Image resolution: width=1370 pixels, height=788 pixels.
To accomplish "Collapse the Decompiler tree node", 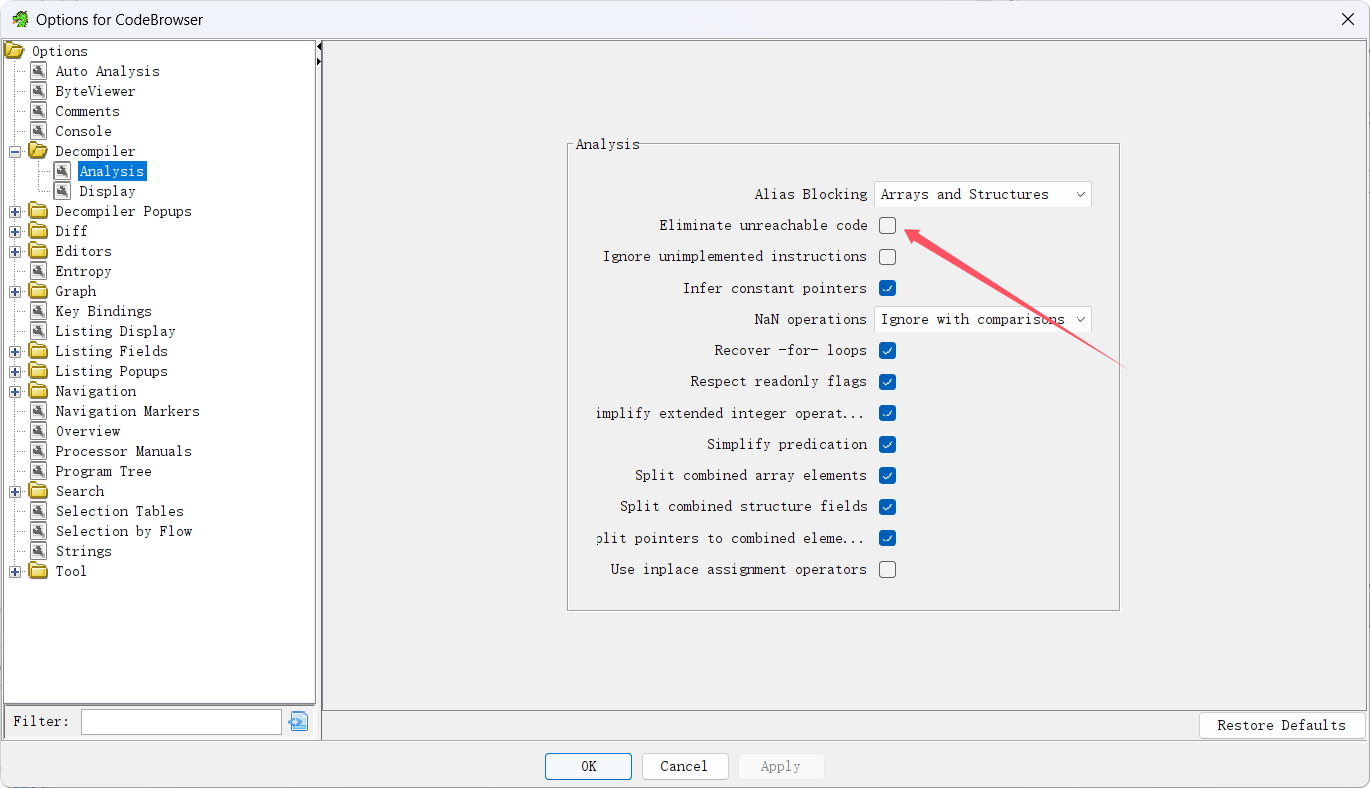I will point(15,152).
